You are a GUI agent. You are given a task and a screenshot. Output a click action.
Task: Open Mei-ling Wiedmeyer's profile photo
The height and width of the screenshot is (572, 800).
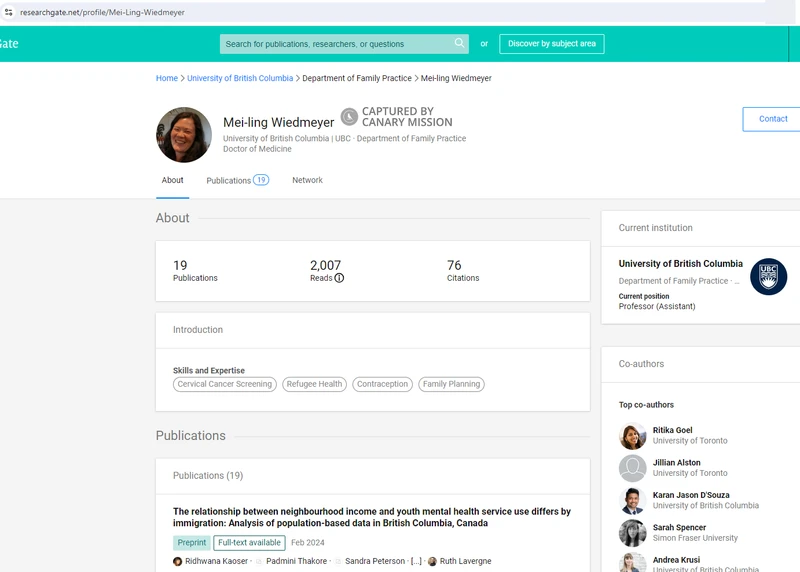coord(184,135)
